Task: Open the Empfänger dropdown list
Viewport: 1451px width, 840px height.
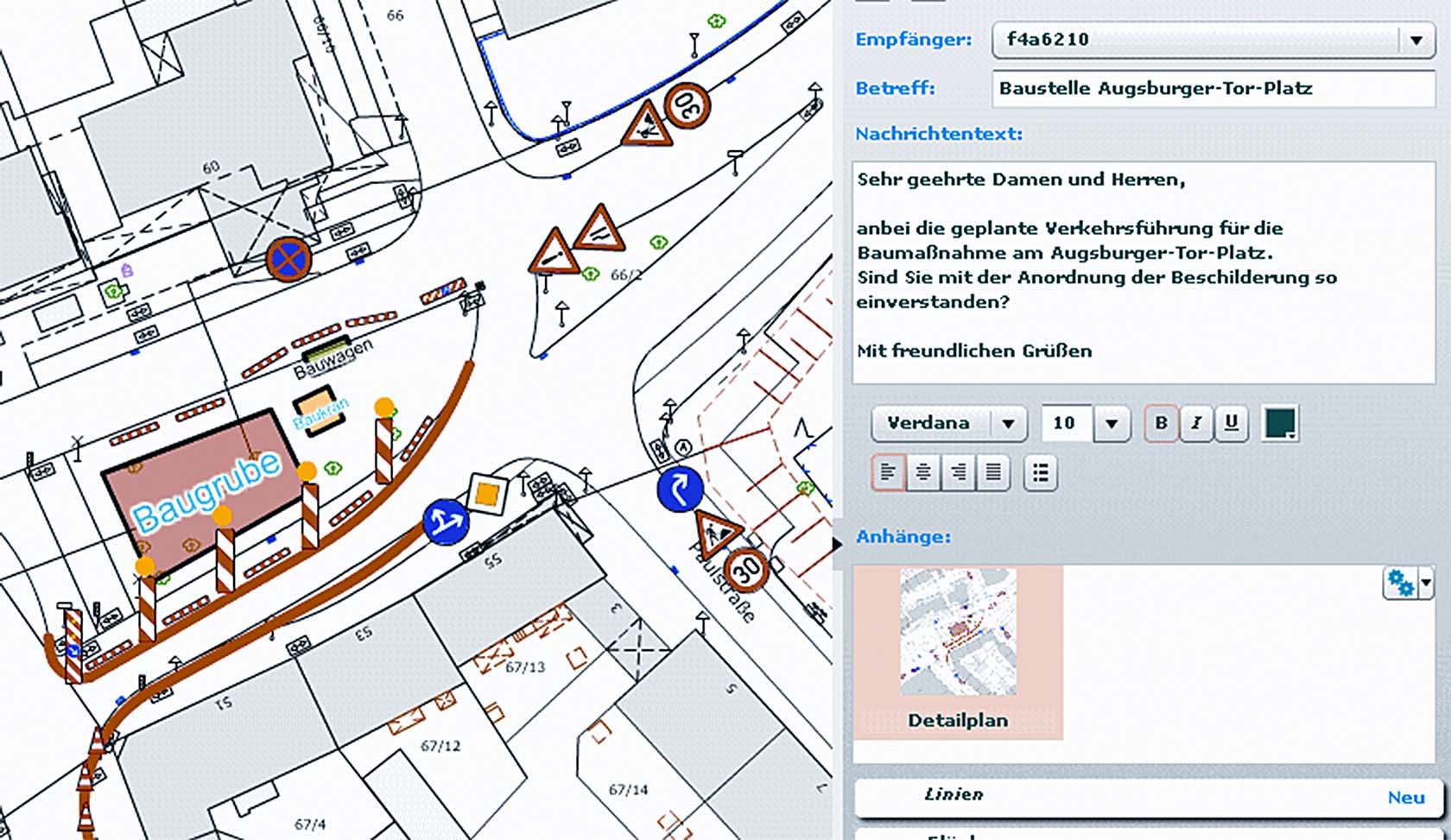Action: (x=1415, y=40)
